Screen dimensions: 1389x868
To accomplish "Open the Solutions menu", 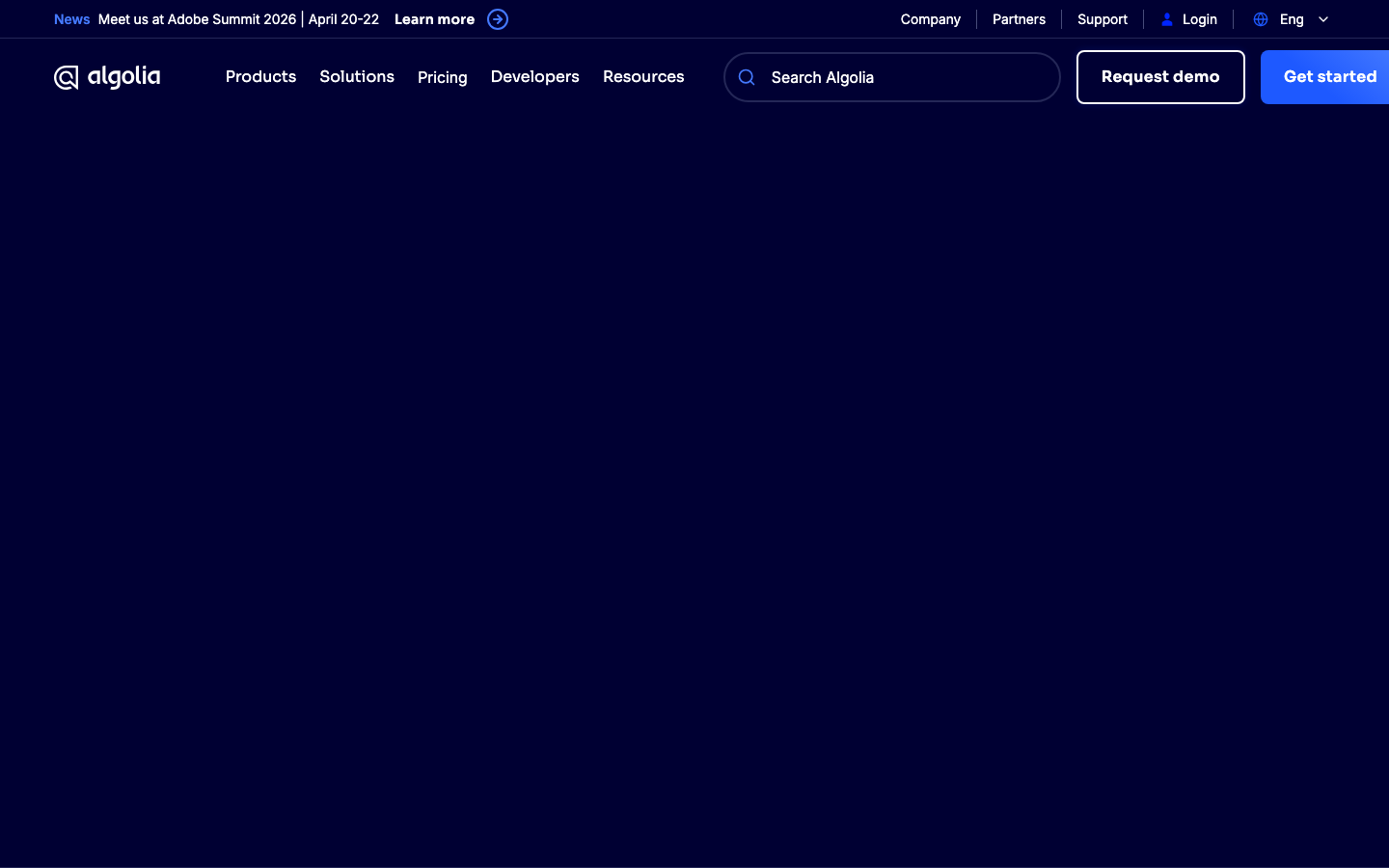I will point(357,77).
